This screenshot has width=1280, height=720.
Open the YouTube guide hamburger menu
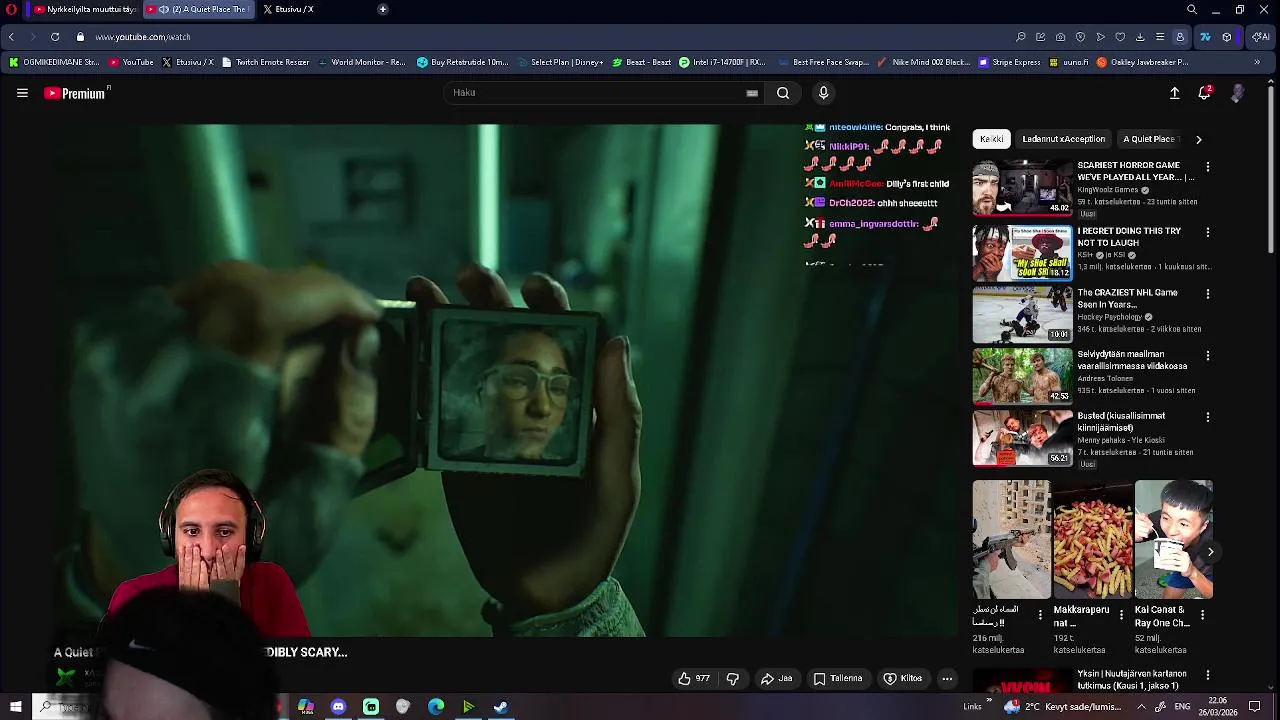(x=22, y=93)
